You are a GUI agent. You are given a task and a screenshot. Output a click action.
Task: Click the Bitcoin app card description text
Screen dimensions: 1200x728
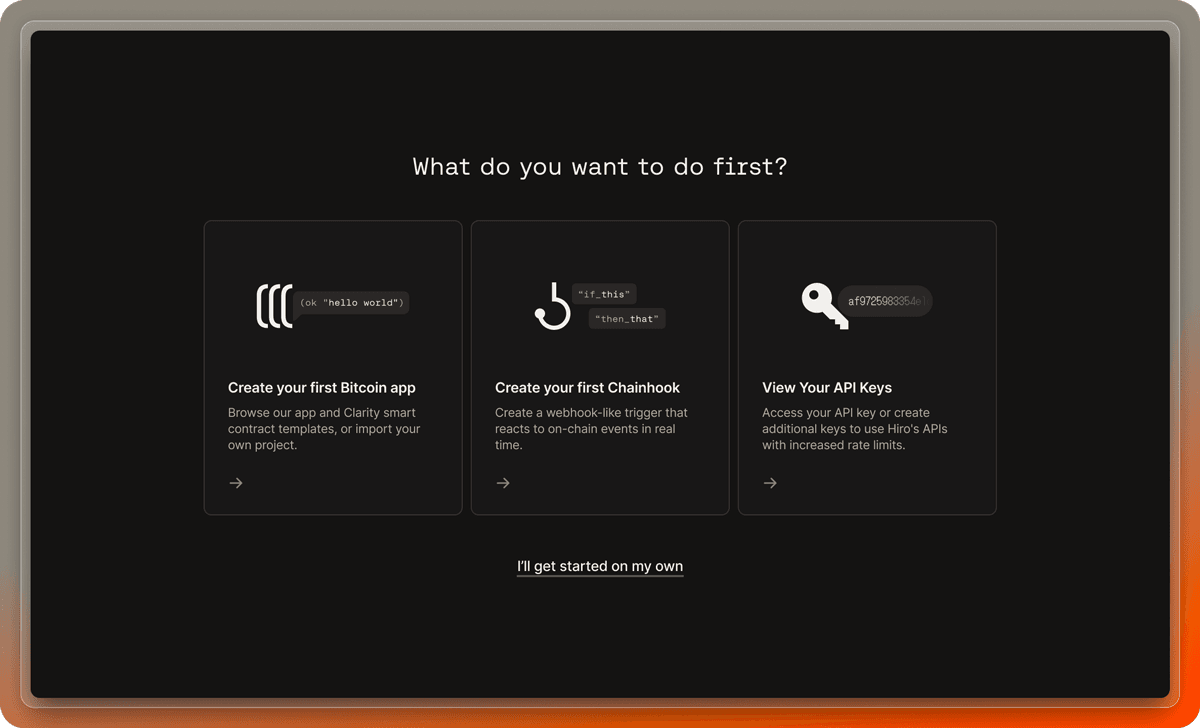[x=324, y=428]
